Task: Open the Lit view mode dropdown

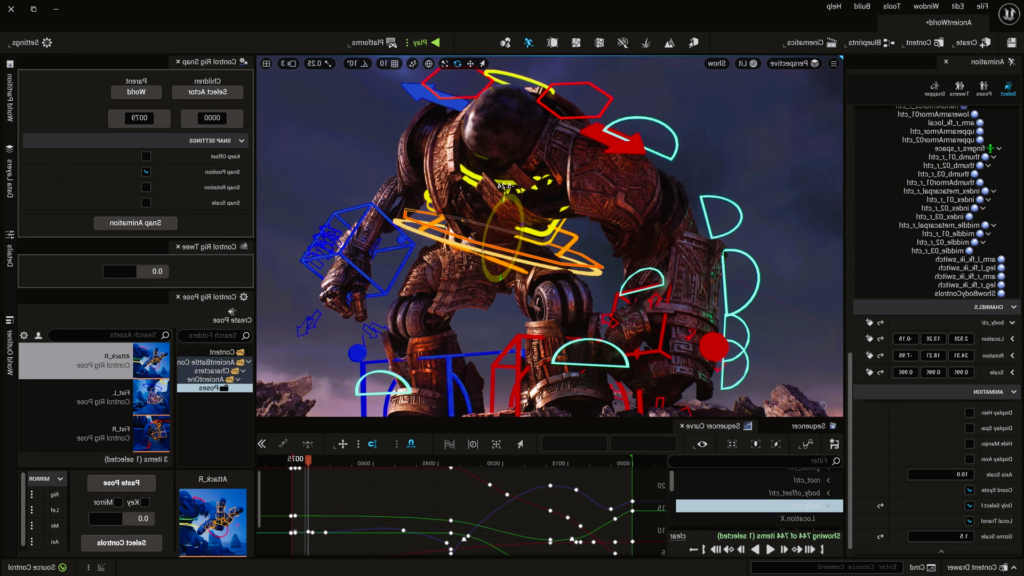Action: [x=747, y=63]
